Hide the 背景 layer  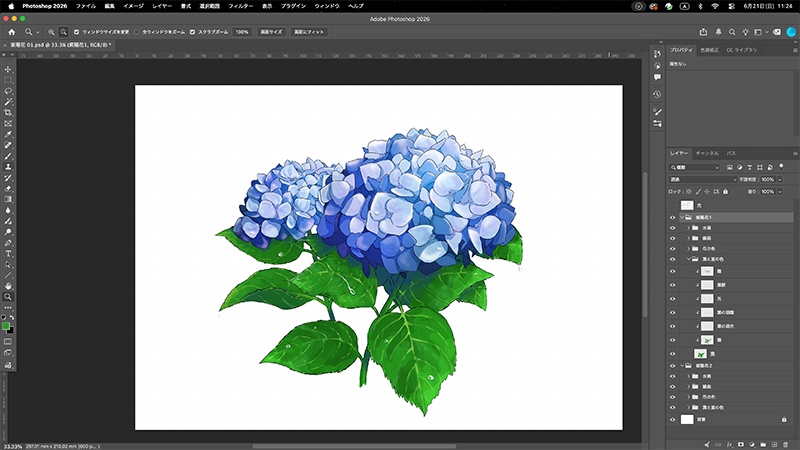click(672, 419)
